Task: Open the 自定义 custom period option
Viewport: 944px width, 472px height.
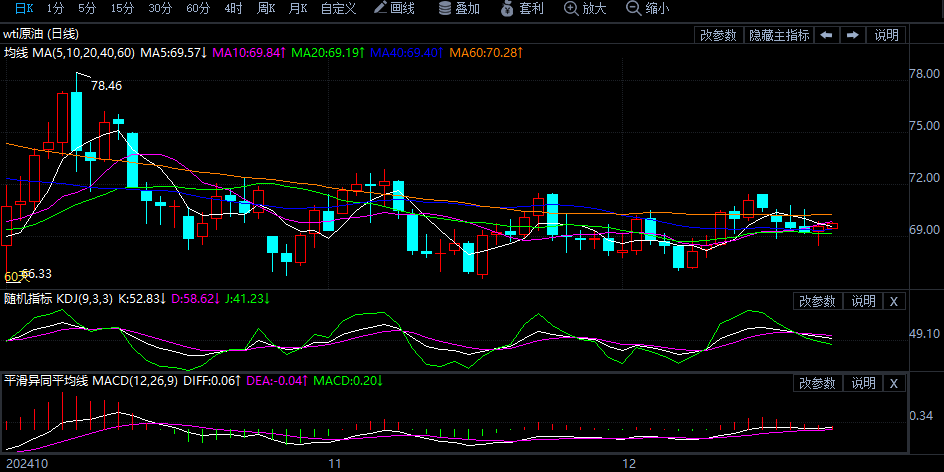Action: tap(338, 9)
